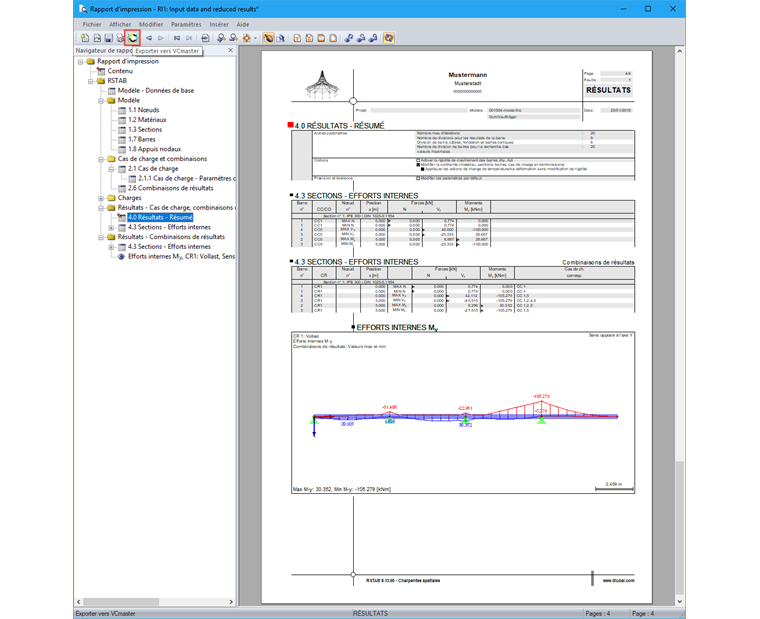Click the go-to-page toolbar icon
The width and height of the screenshot is (760, 619).
point(205,38)
